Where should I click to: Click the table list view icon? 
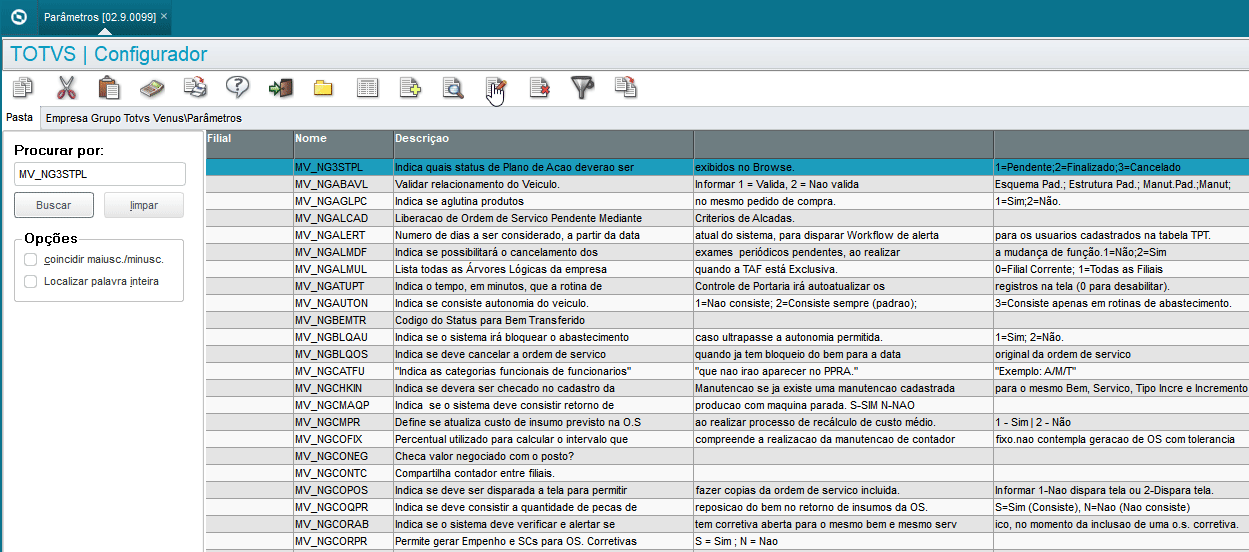pos(367,87)
